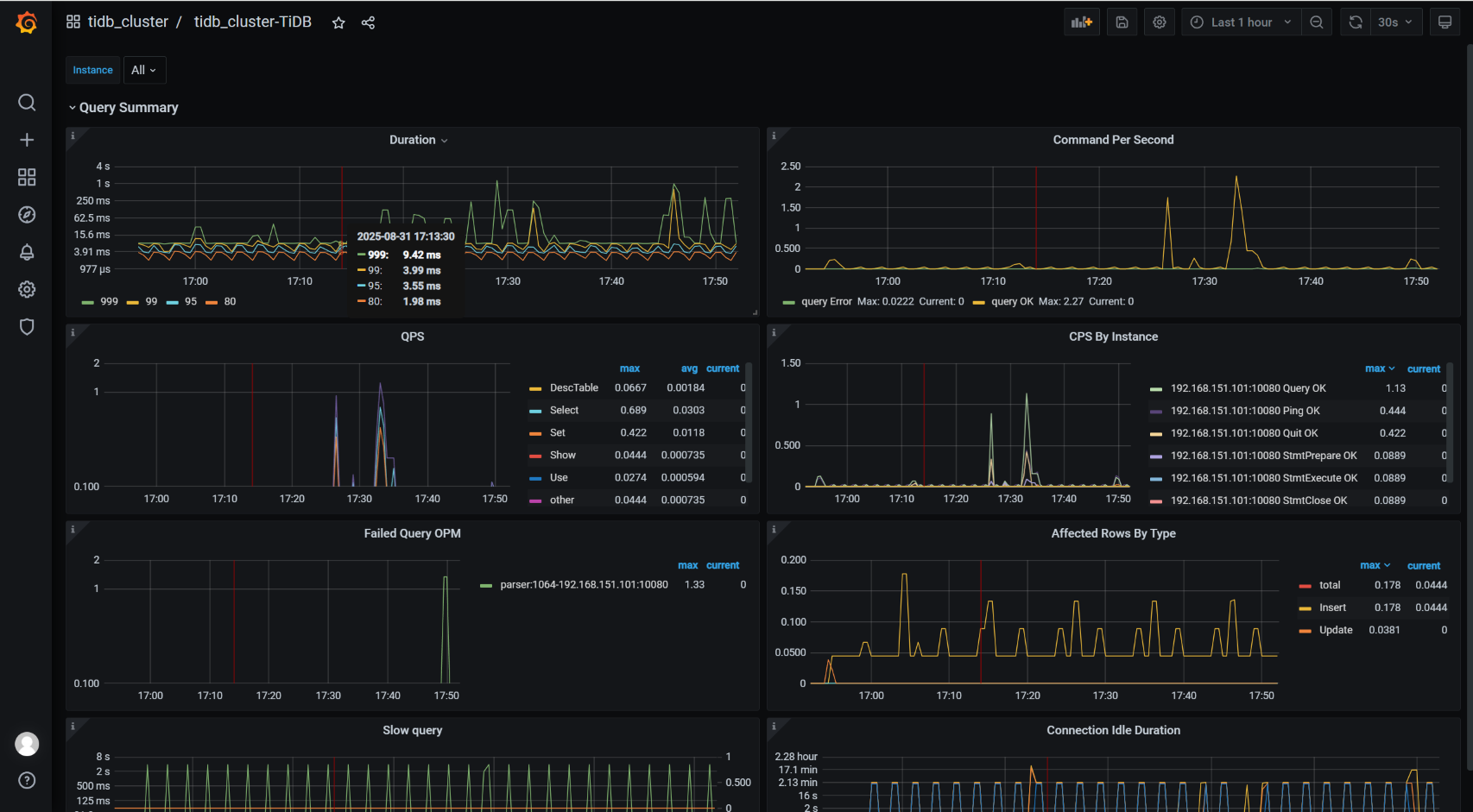
Task: Click the Add panel icon
Action: pyautogui.click(x=1081, y=22)
